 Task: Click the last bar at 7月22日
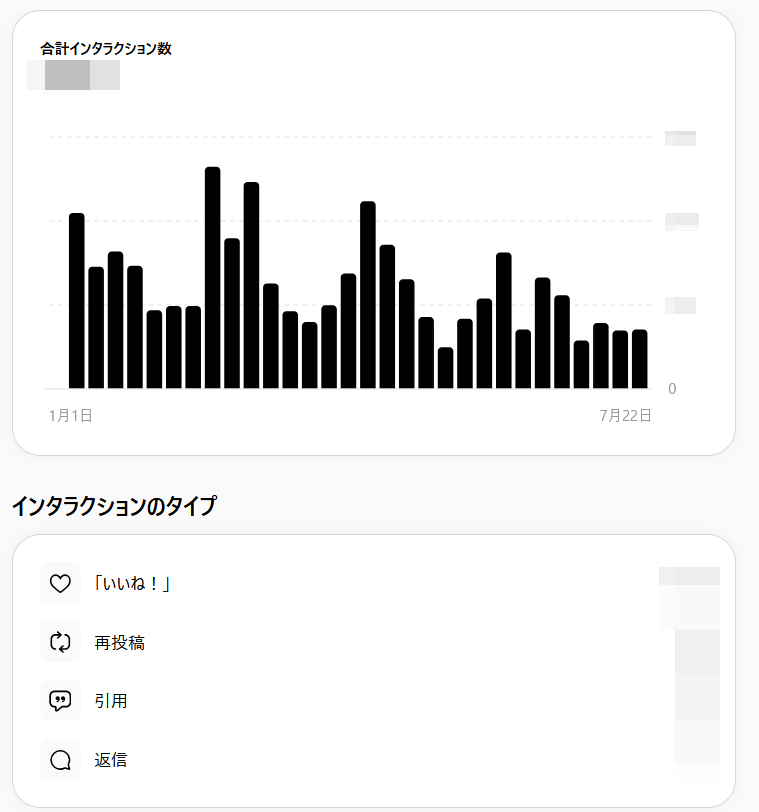tap(639, 359)
